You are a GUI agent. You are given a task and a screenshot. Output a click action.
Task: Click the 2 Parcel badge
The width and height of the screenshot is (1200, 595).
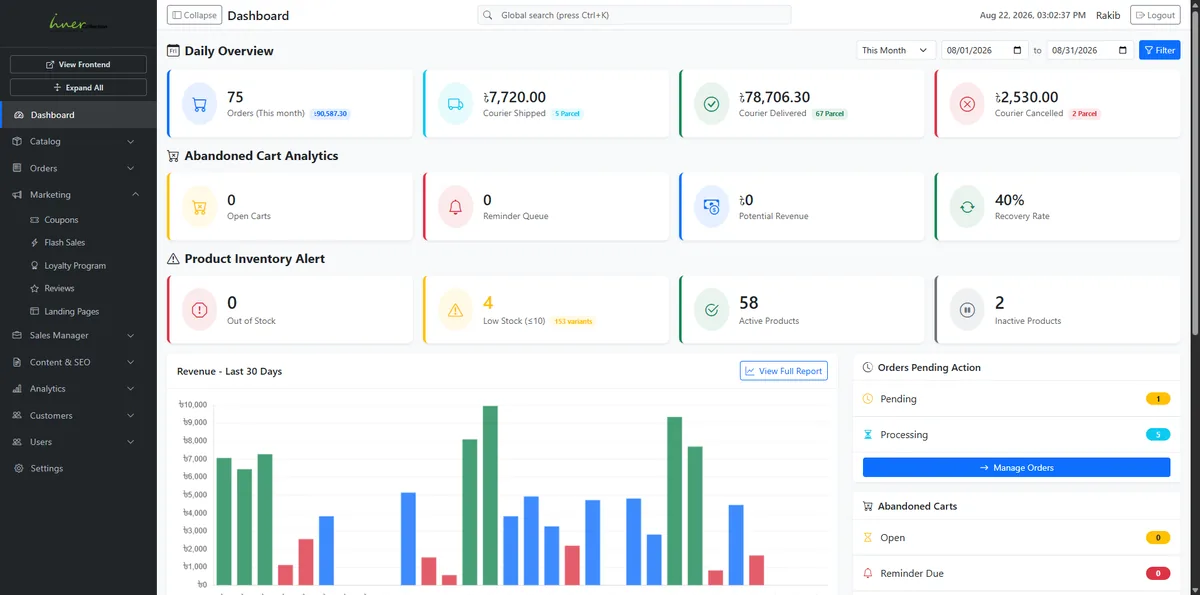(x=1085, y=114)
